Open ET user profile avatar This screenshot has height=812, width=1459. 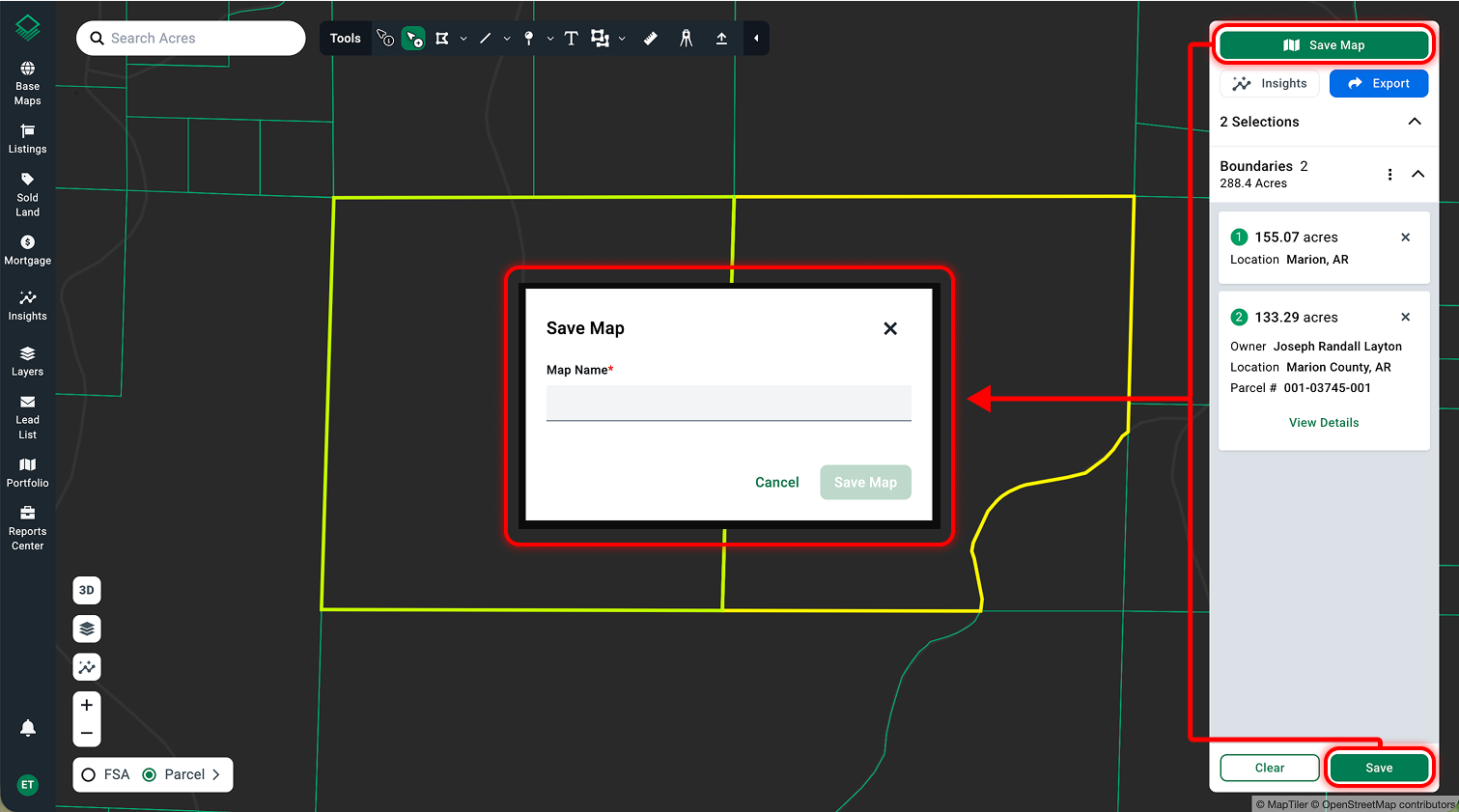coord(28,785)
